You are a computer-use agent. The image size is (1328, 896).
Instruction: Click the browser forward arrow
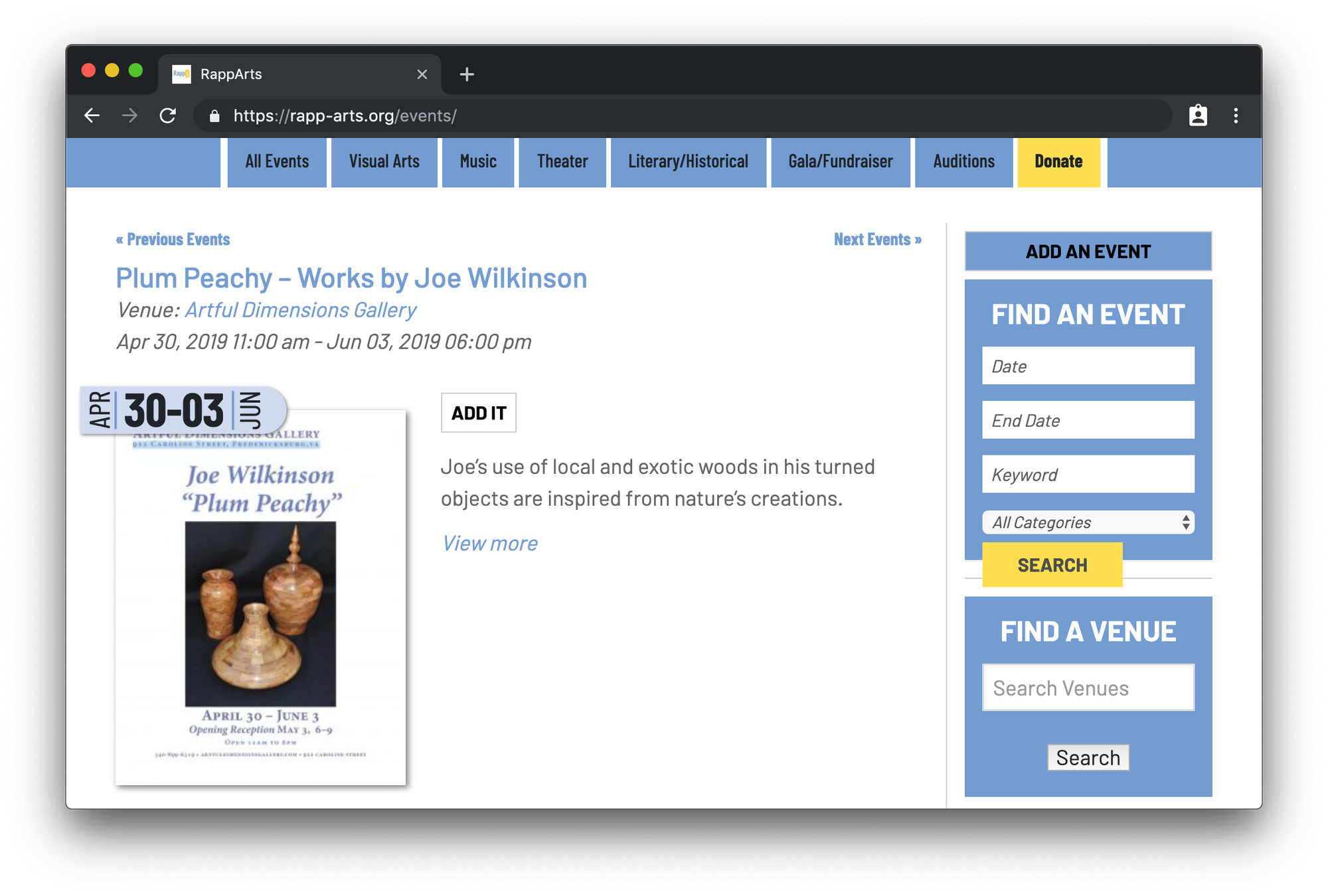pos(130,115)
